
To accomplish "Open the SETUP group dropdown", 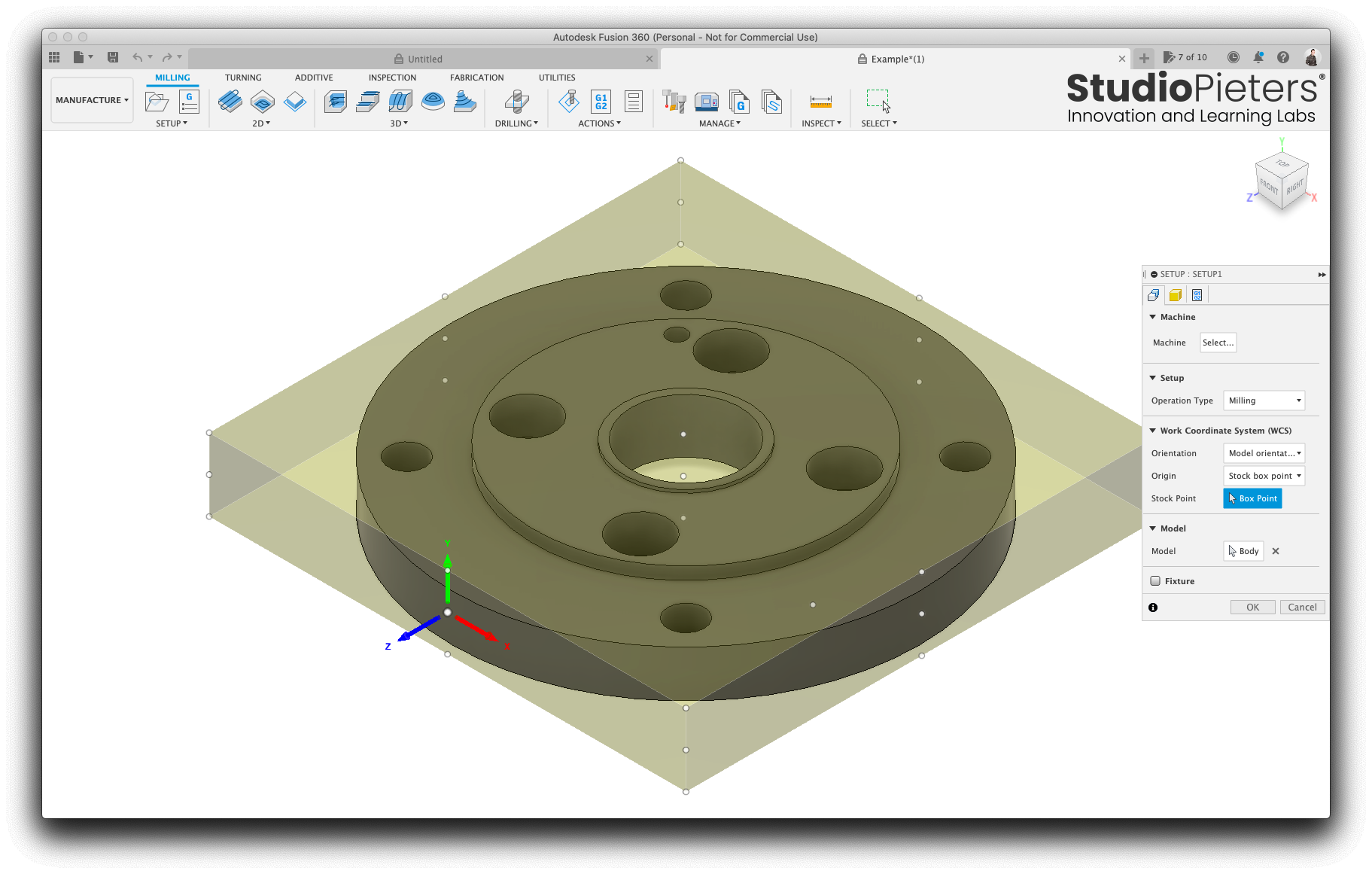I will click(x=172, y=123).
